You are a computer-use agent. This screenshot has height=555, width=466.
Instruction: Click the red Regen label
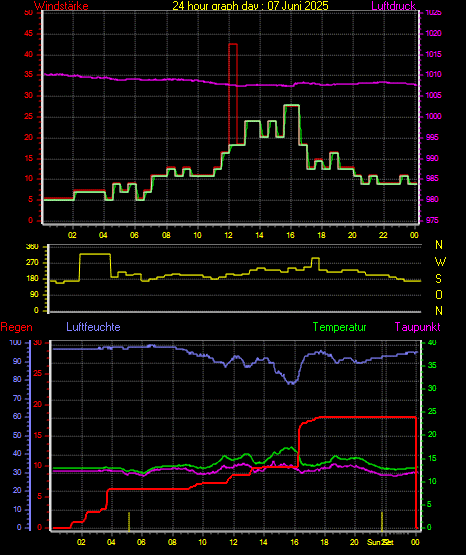(x=16, y=327)
